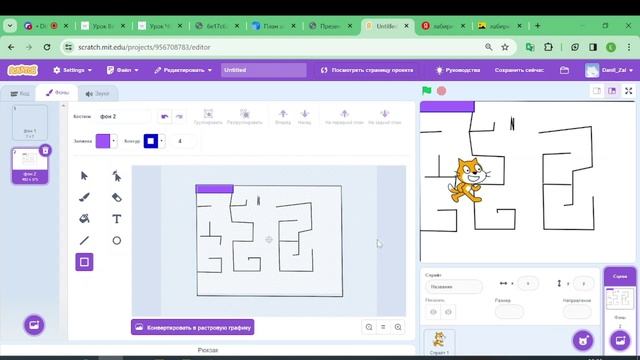The height and width of the screenshot is (360, 640).
Task: Enter full screen stage mode
Action: pos(629,91)
